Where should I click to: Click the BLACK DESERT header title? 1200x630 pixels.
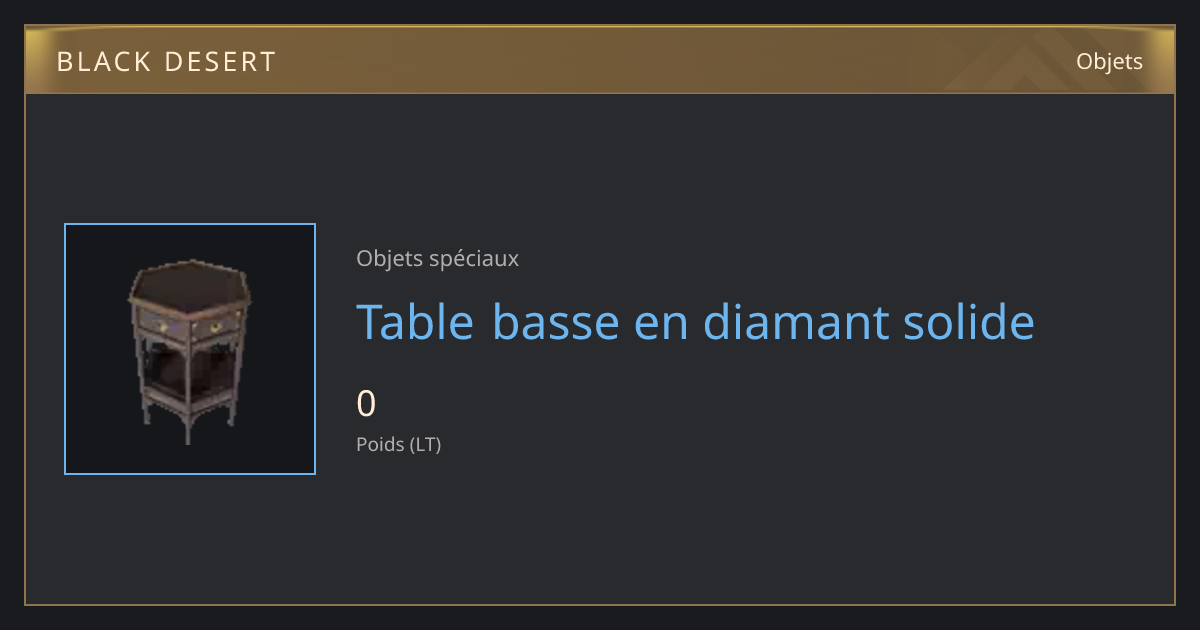click(166, 62)
